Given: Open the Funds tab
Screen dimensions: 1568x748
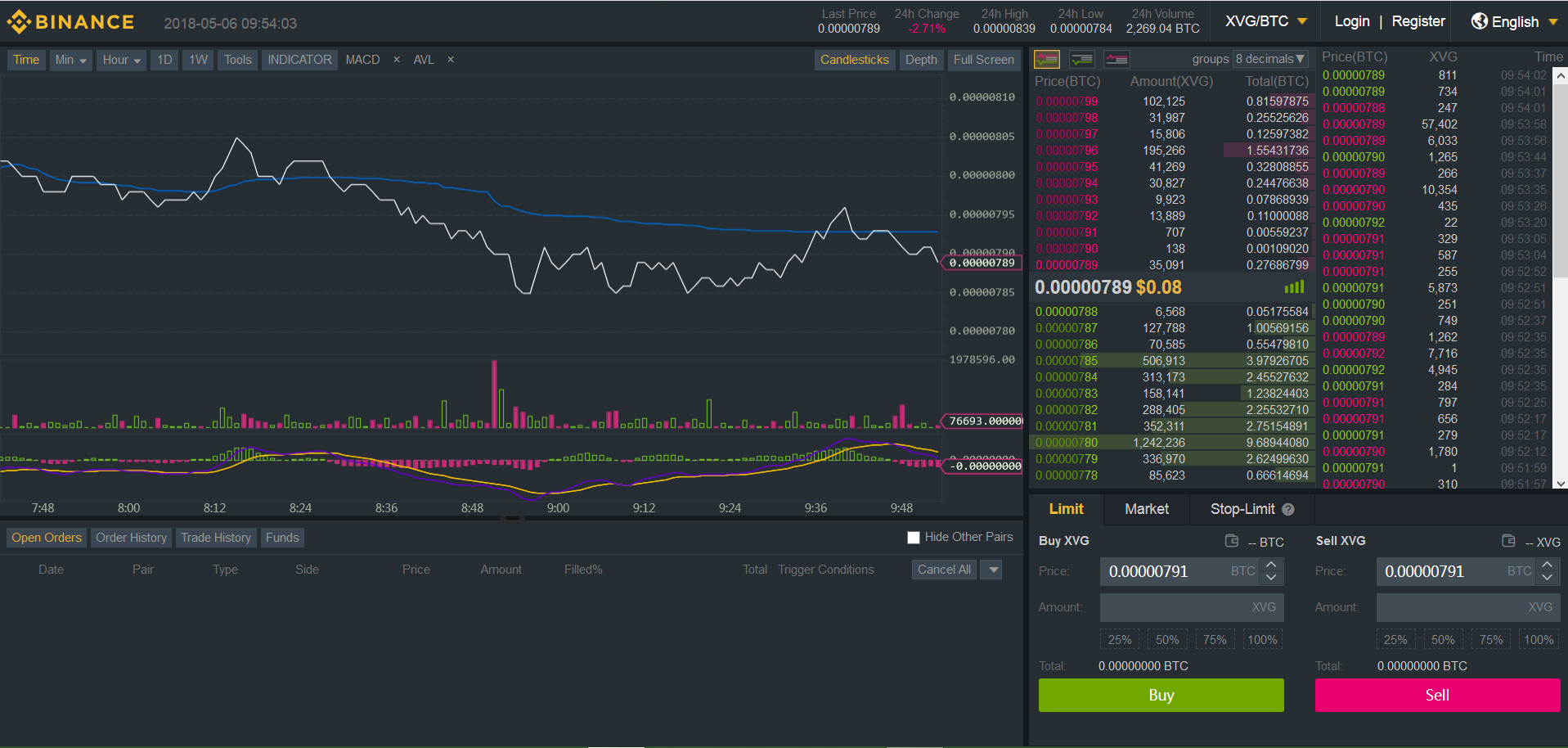Looking at the screenshot, I should pos(282,538).
